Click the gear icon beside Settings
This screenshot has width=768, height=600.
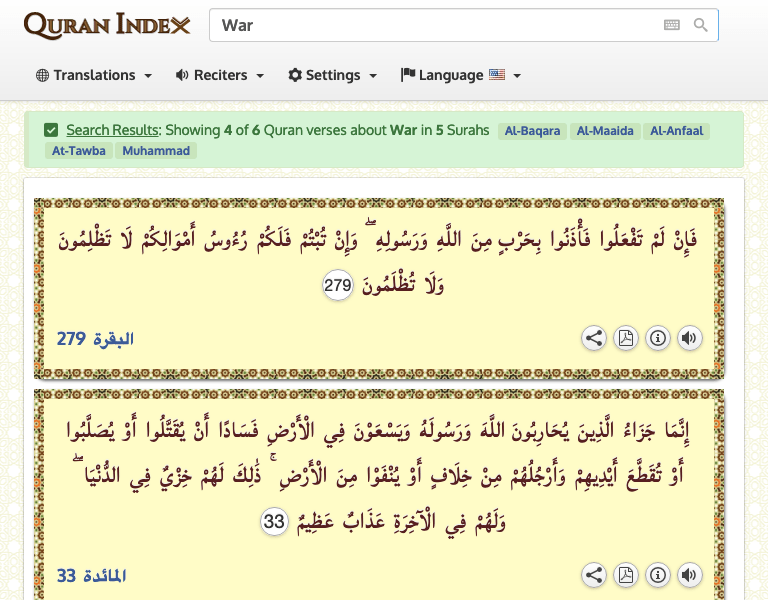295,75
